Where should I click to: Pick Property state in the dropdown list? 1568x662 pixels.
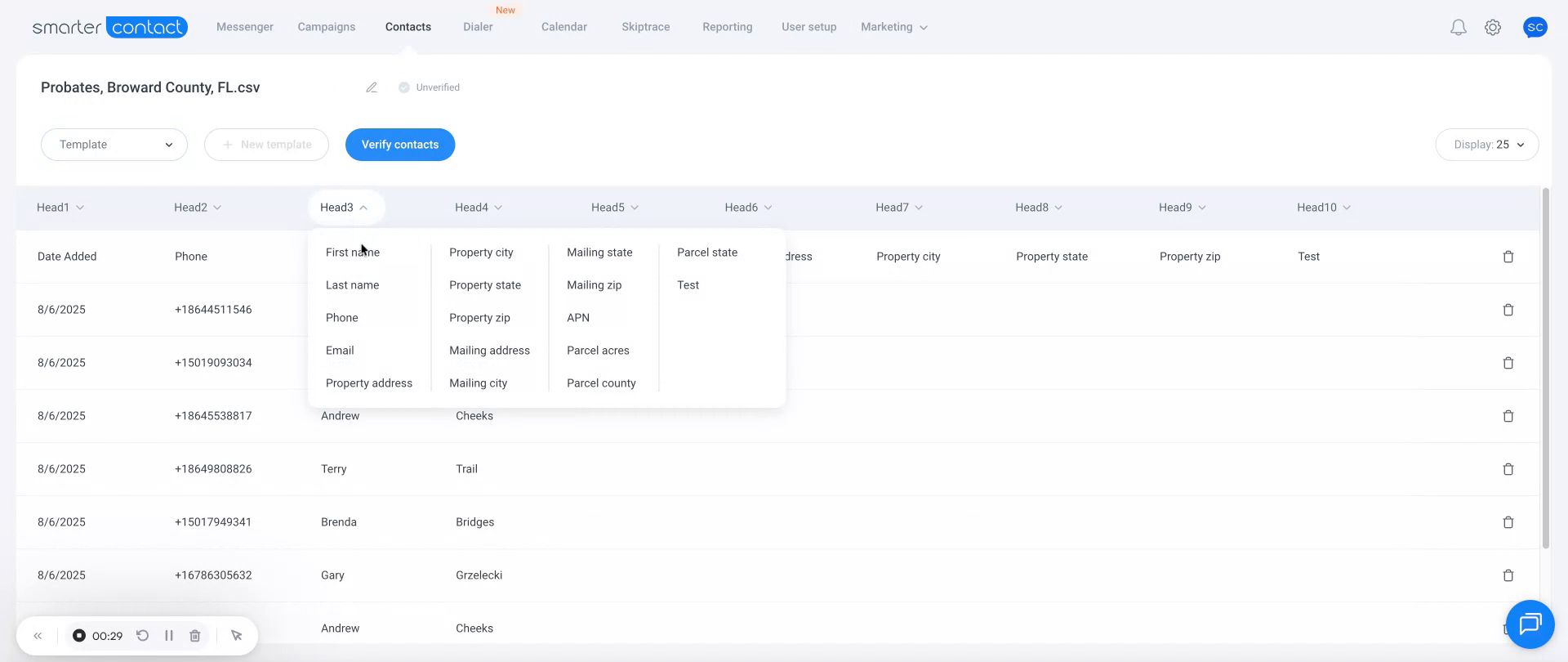click(x=485, y=285)
